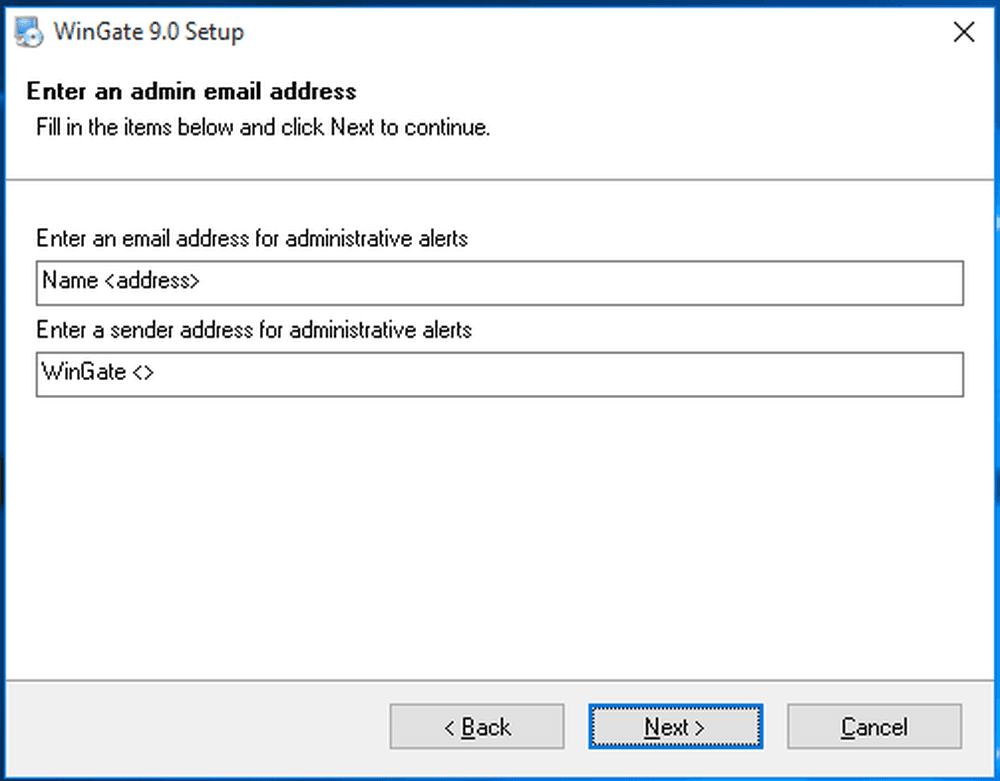
Task: Click the heading Enter an admin email address
Action: click(x=190, y=91)
